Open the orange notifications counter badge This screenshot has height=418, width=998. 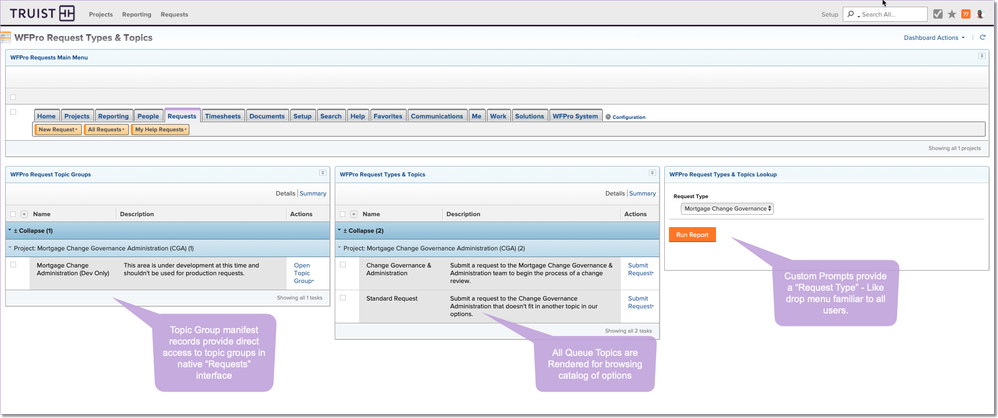click(965, 14)
